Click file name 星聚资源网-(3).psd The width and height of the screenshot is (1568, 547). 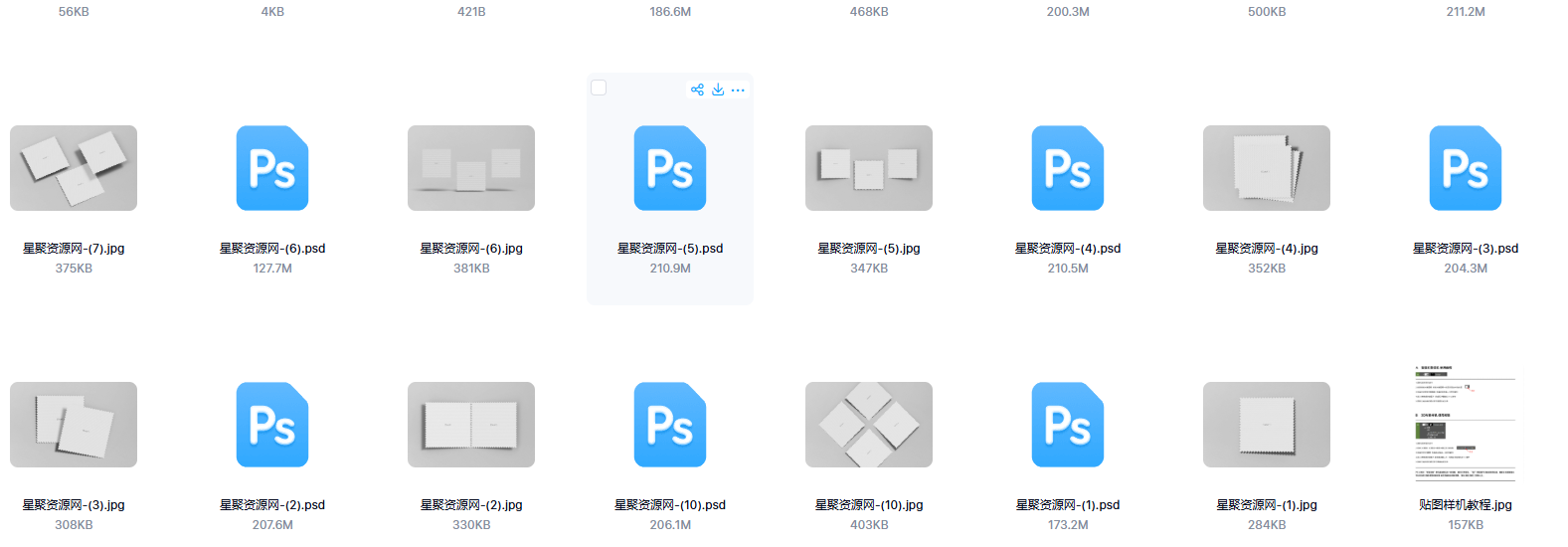[1466, 249]
